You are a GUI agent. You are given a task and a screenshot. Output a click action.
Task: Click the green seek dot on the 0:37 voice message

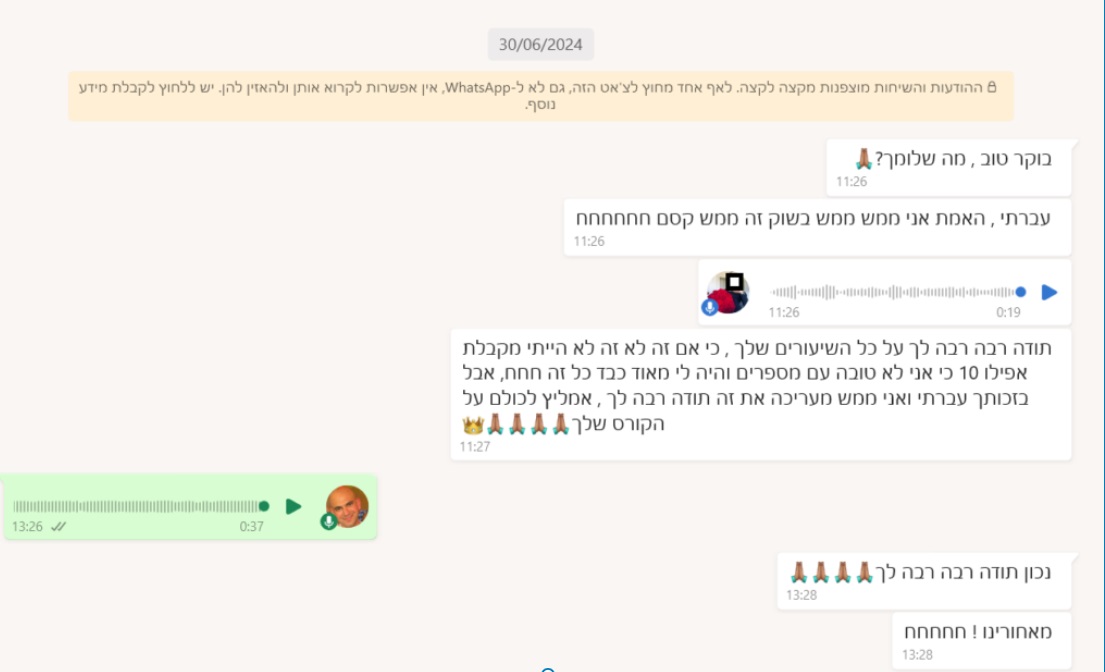[264, 506]
